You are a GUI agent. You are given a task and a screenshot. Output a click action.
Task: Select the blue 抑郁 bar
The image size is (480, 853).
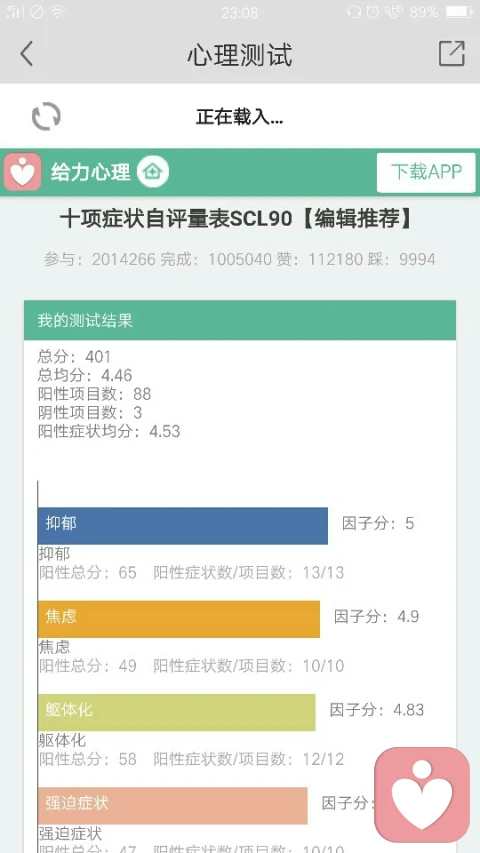[183, 526]
